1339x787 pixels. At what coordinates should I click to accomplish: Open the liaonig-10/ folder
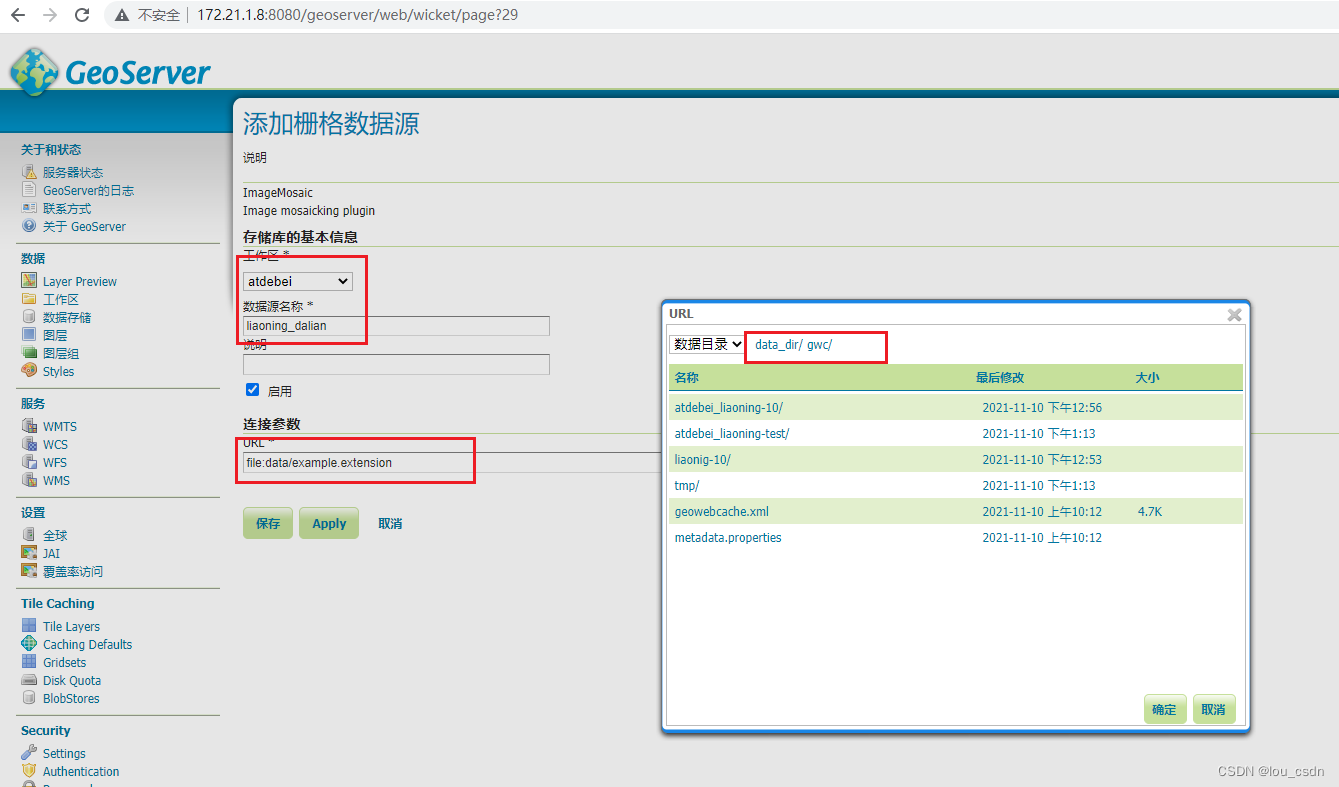(x=703, y=459)
